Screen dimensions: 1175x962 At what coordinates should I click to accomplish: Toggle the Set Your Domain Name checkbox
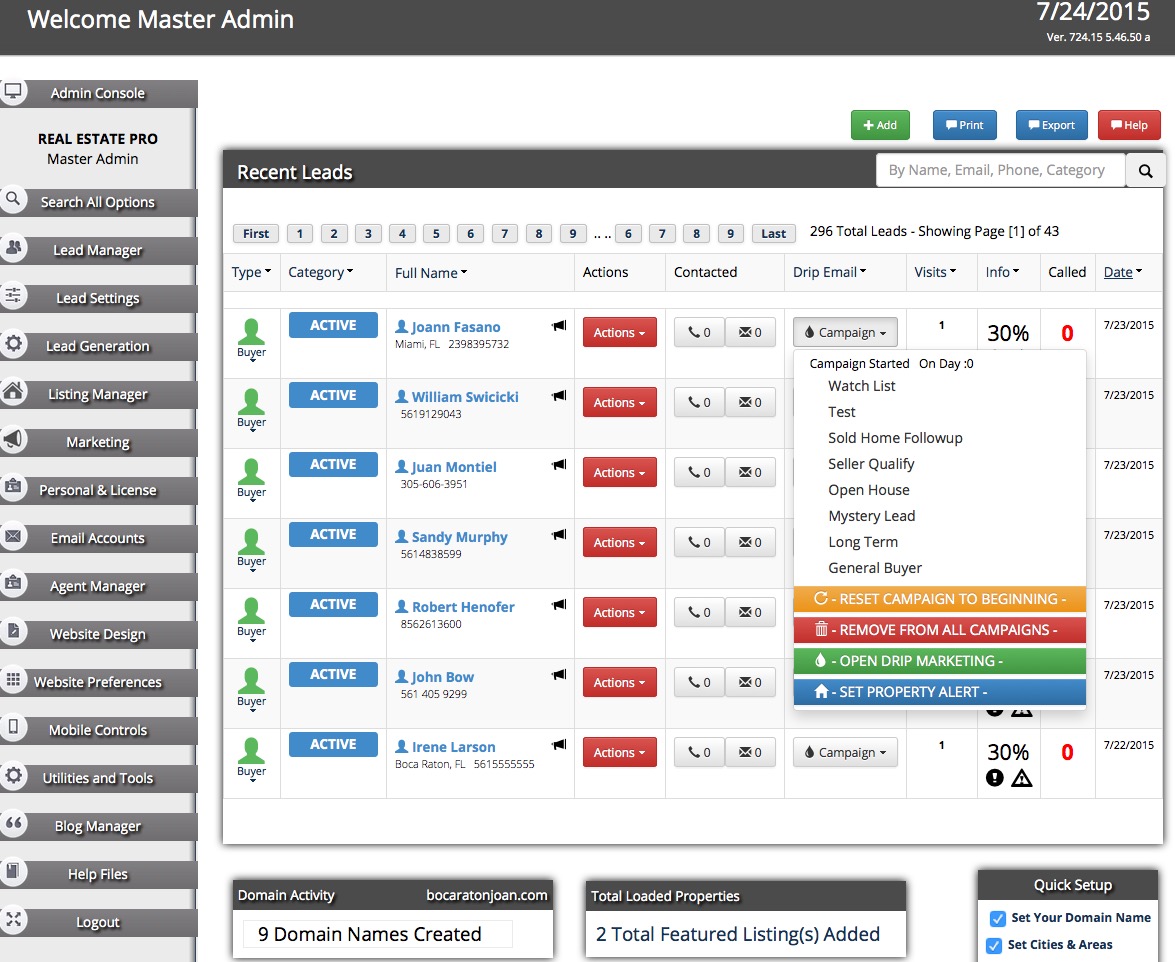point(997,918)
